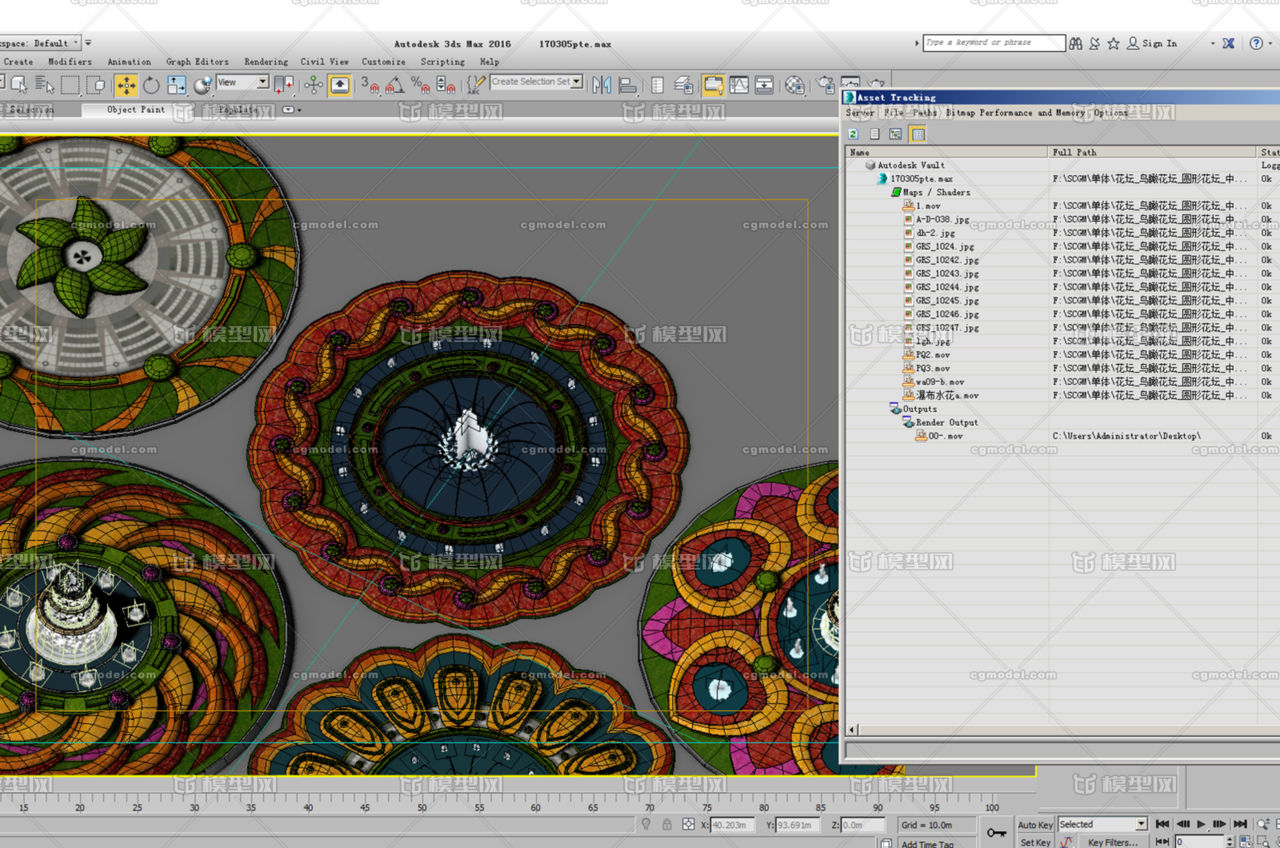Screen dimensions: 1280x848
Task: Toggle Keyboard Shortcut Override icon
Action: pos(339,85)
